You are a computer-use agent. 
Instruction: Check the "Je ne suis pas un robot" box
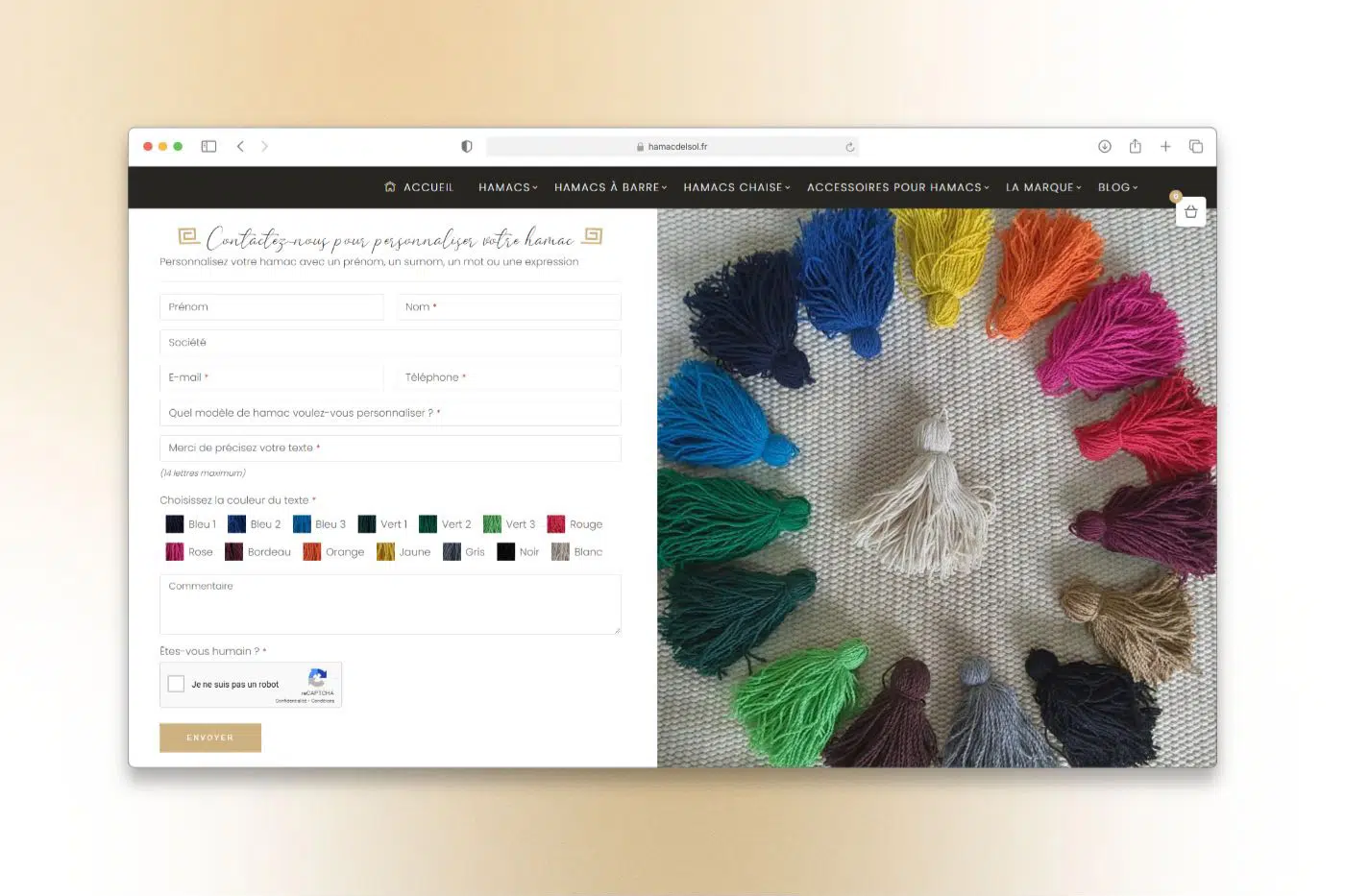point(176,684)
